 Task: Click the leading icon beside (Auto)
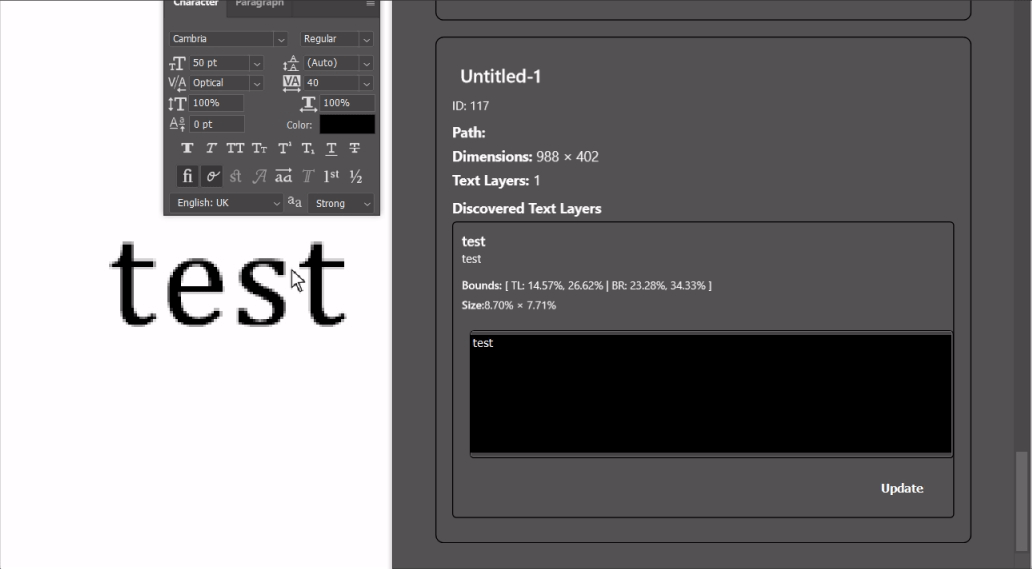(291, 63)
